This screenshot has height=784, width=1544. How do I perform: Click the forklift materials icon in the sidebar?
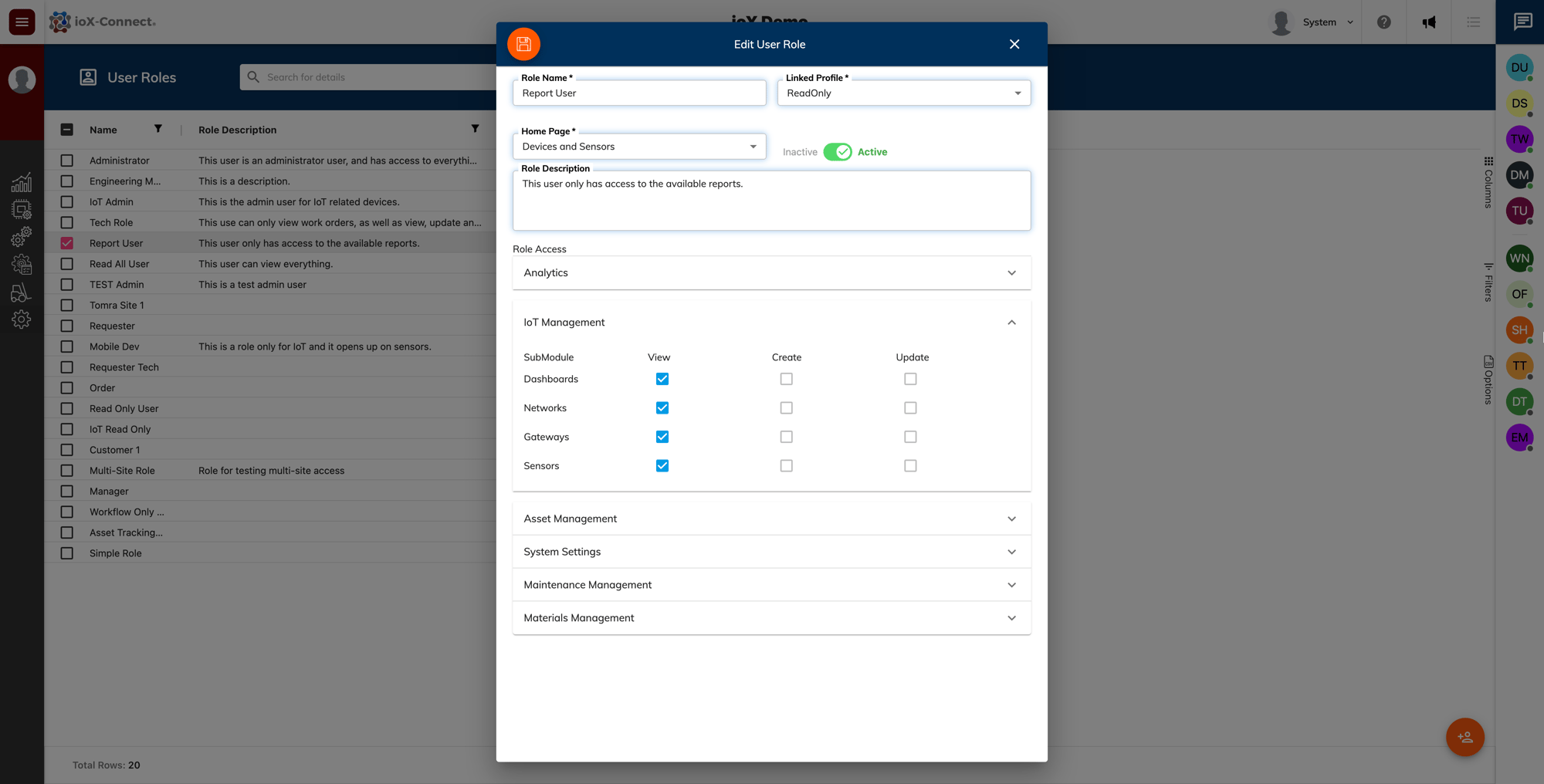[22, 292]
